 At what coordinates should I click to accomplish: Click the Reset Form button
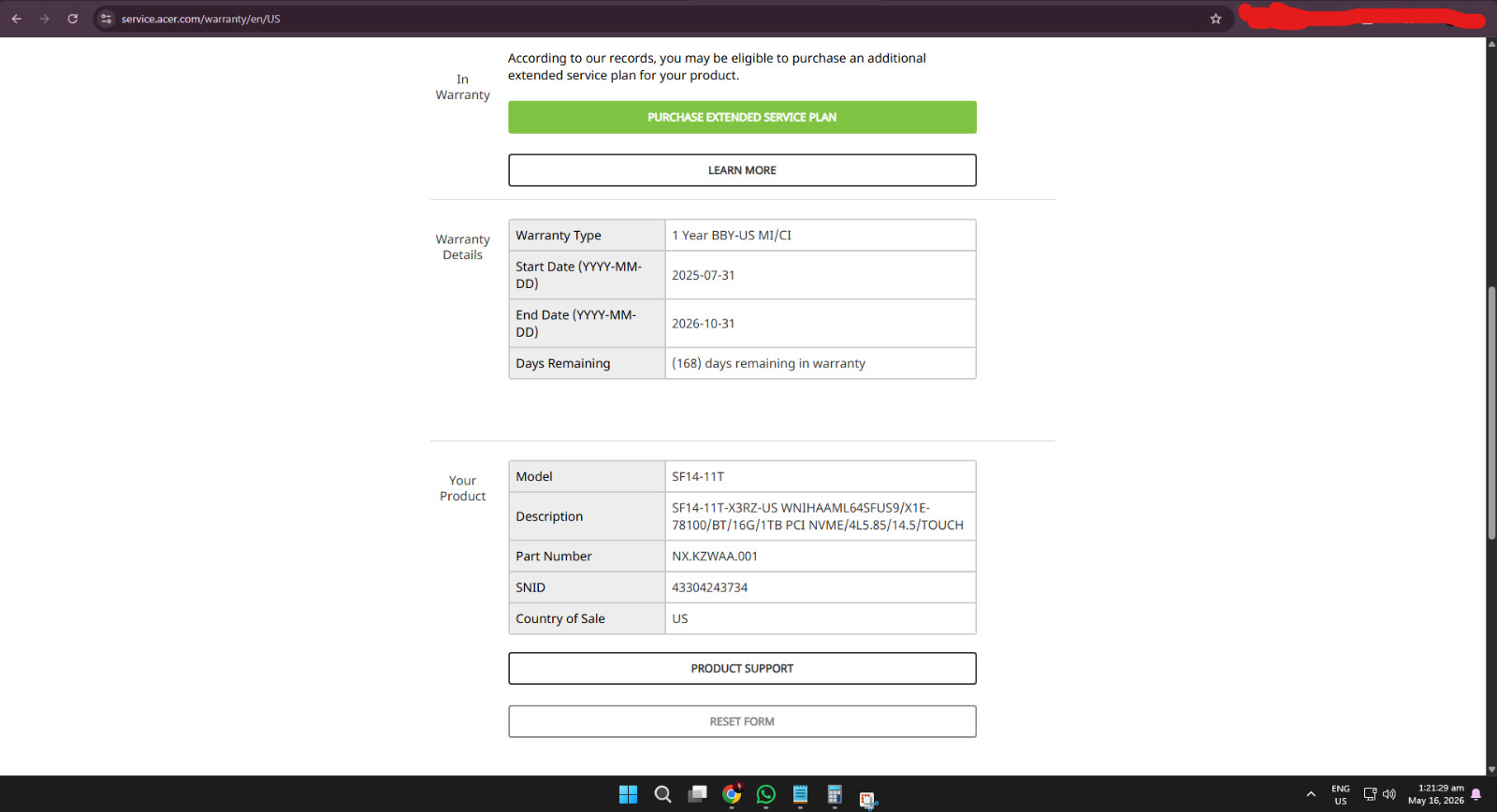[742, 721]
